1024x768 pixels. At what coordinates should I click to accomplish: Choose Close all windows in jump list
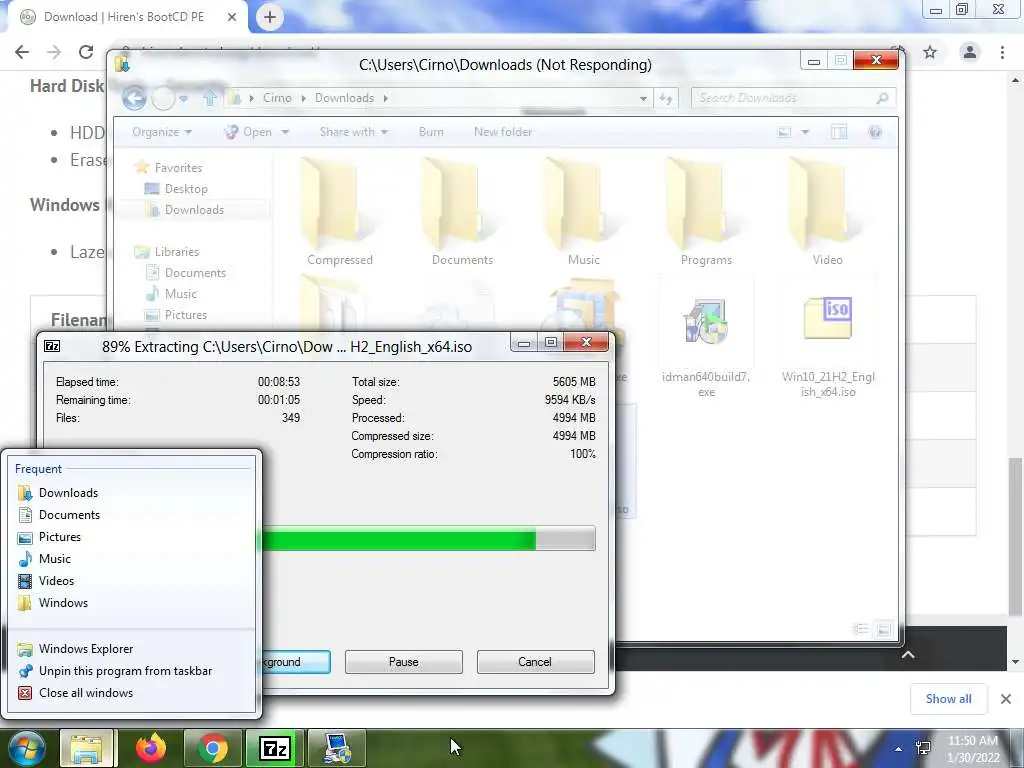click(x=86, y=693)
